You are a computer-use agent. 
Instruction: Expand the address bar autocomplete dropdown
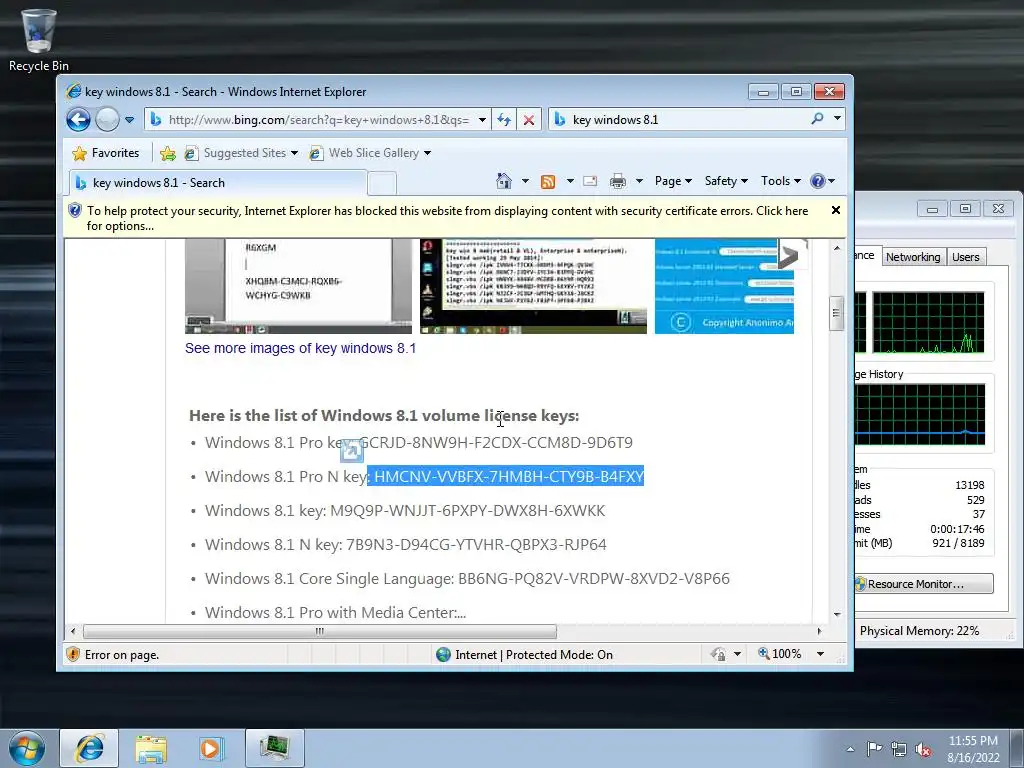click(x=482, y=120)
